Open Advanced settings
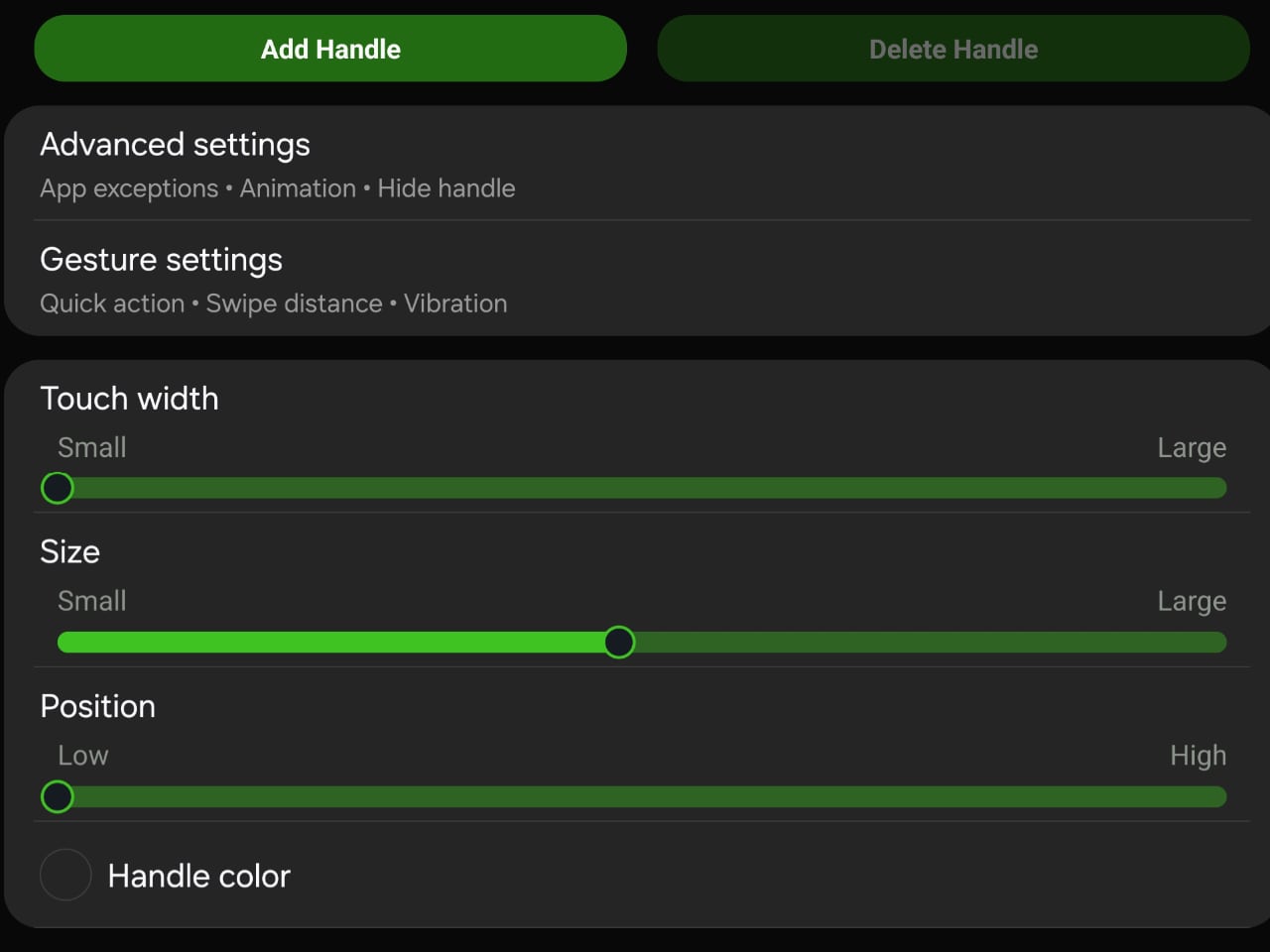 pos(175,145)
